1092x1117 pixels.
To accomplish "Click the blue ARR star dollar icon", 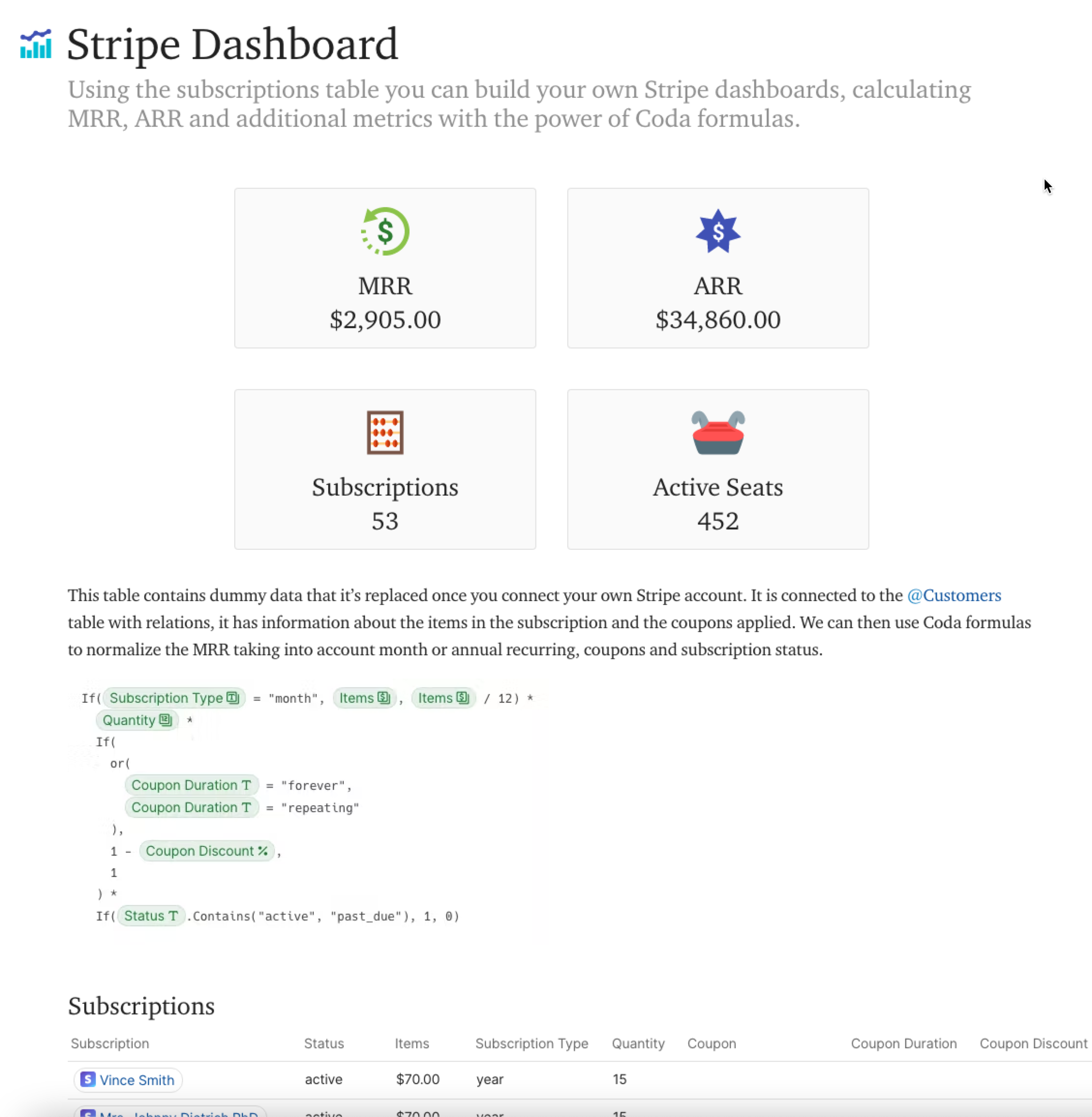I will pos(717,231).
